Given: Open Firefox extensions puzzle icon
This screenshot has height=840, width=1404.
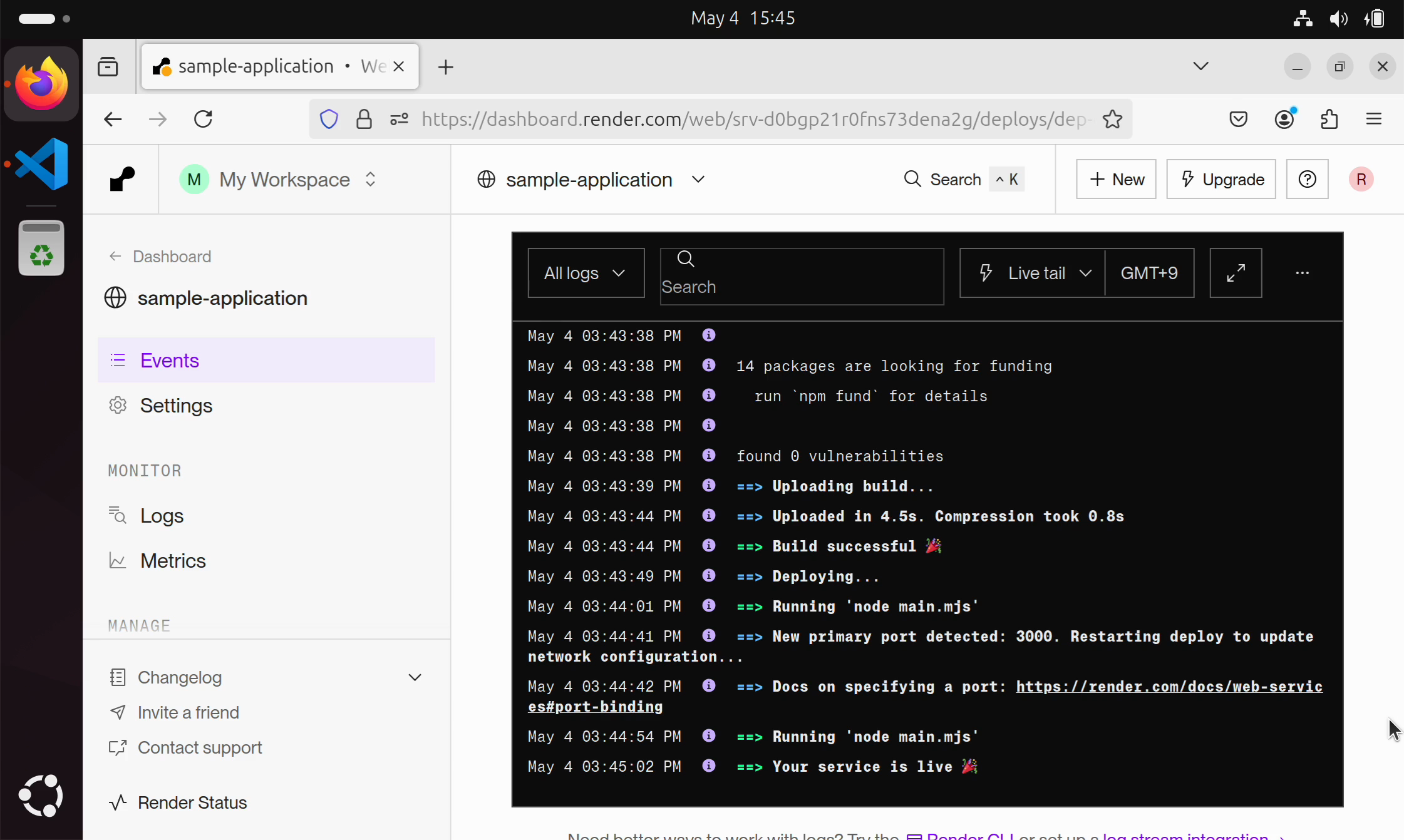Looking at the screenshot, I should coord(1329,119).
